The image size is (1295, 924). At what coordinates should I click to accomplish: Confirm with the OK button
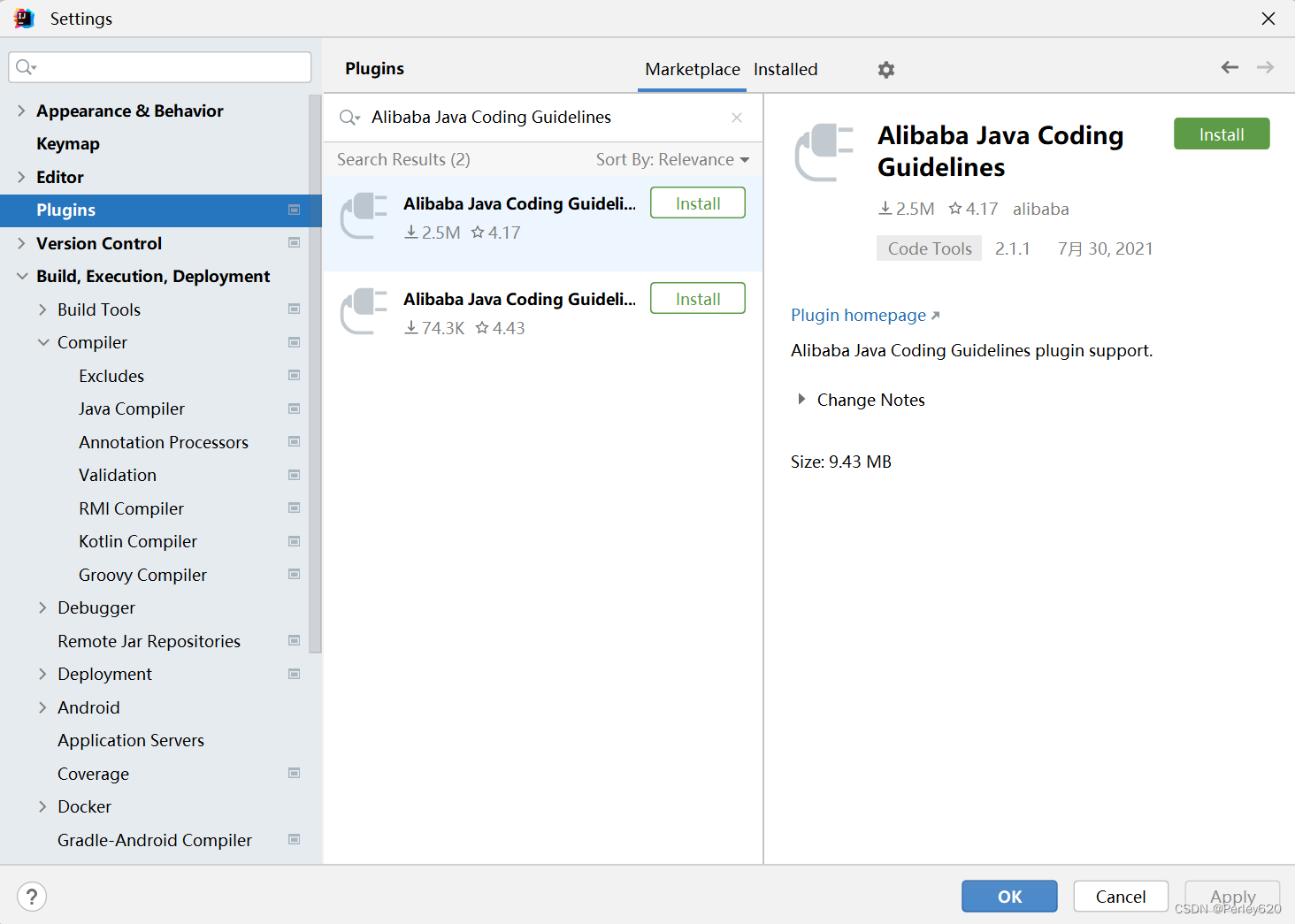pyautogui.click(x=1009, y=897)
